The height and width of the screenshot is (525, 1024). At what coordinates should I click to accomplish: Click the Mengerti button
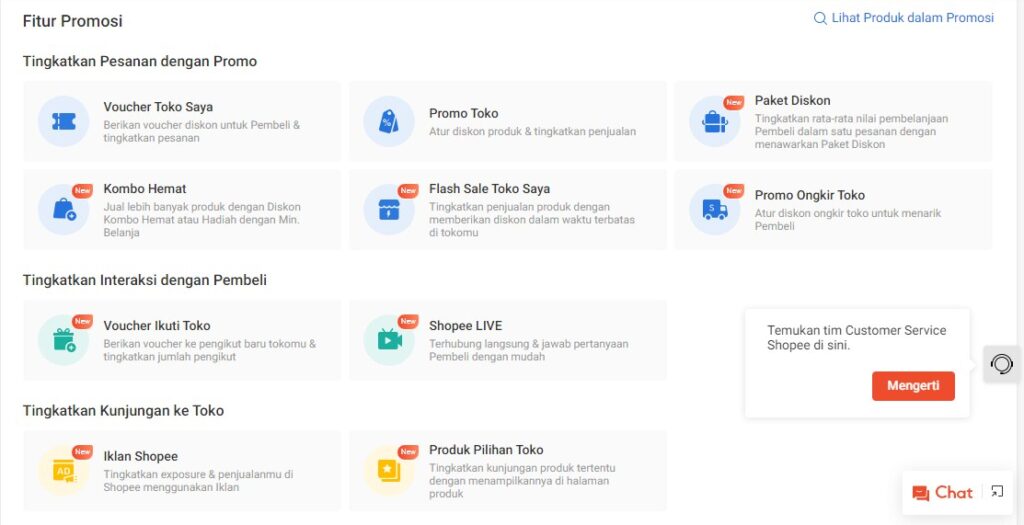click(913, 386)
